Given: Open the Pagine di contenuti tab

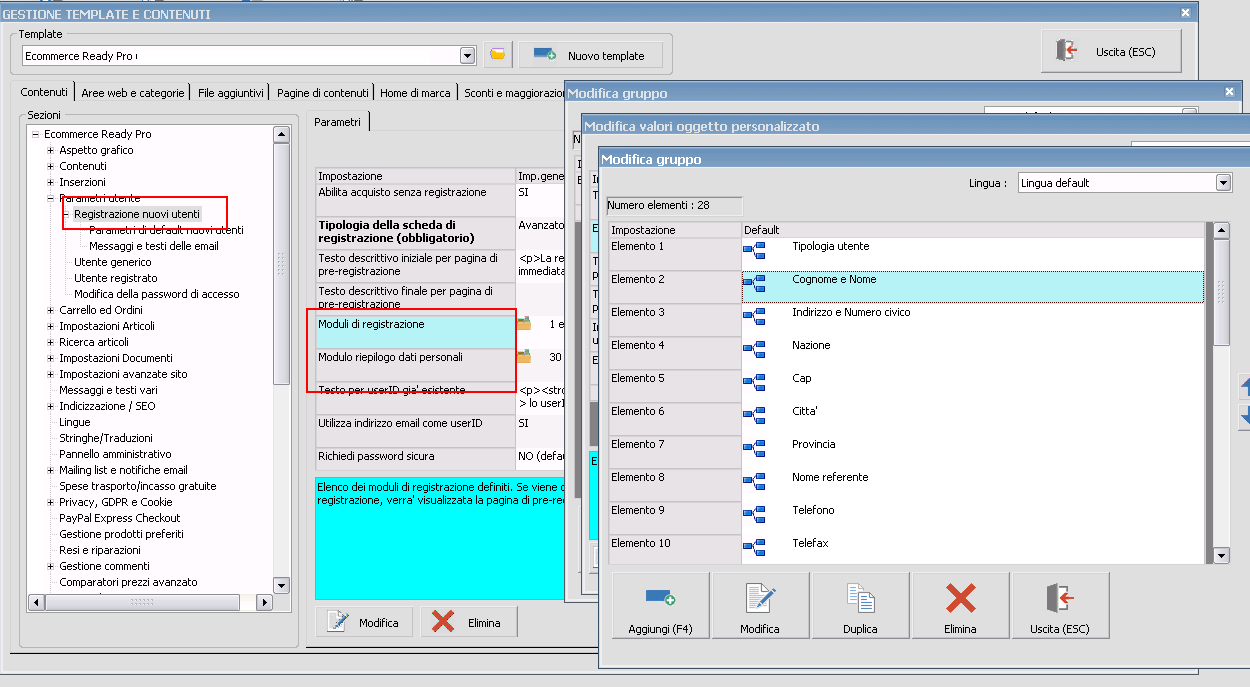Looking at the screenshot, I should click(322, 93).
